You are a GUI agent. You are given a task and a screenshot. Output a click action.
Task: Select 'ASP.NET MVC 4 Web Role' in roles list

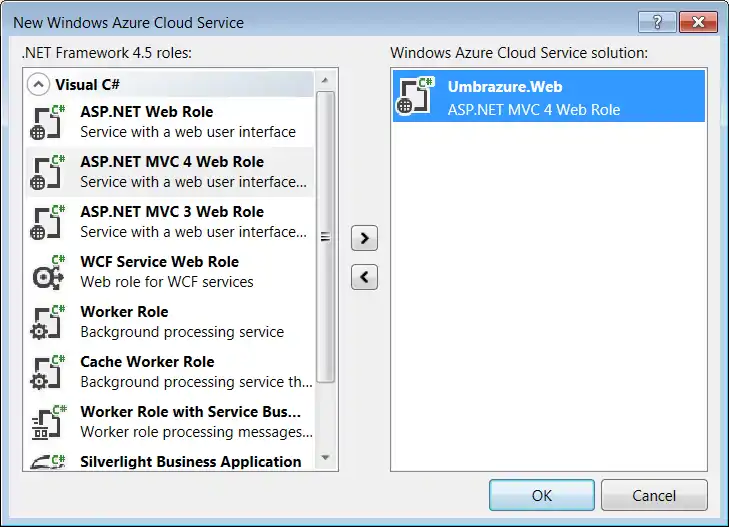tap(170, 172)
